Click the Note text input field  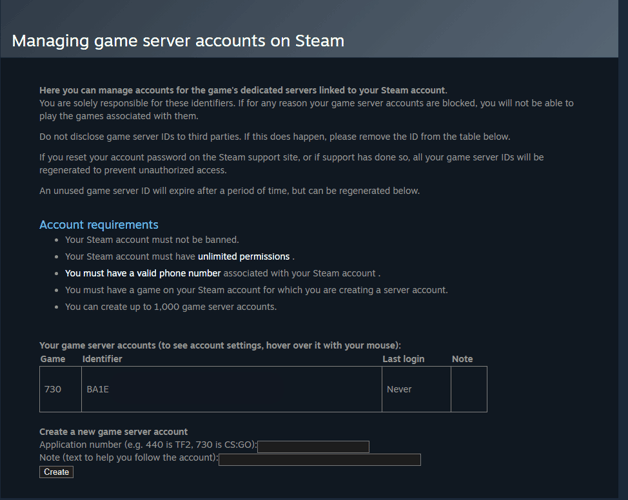320,460
